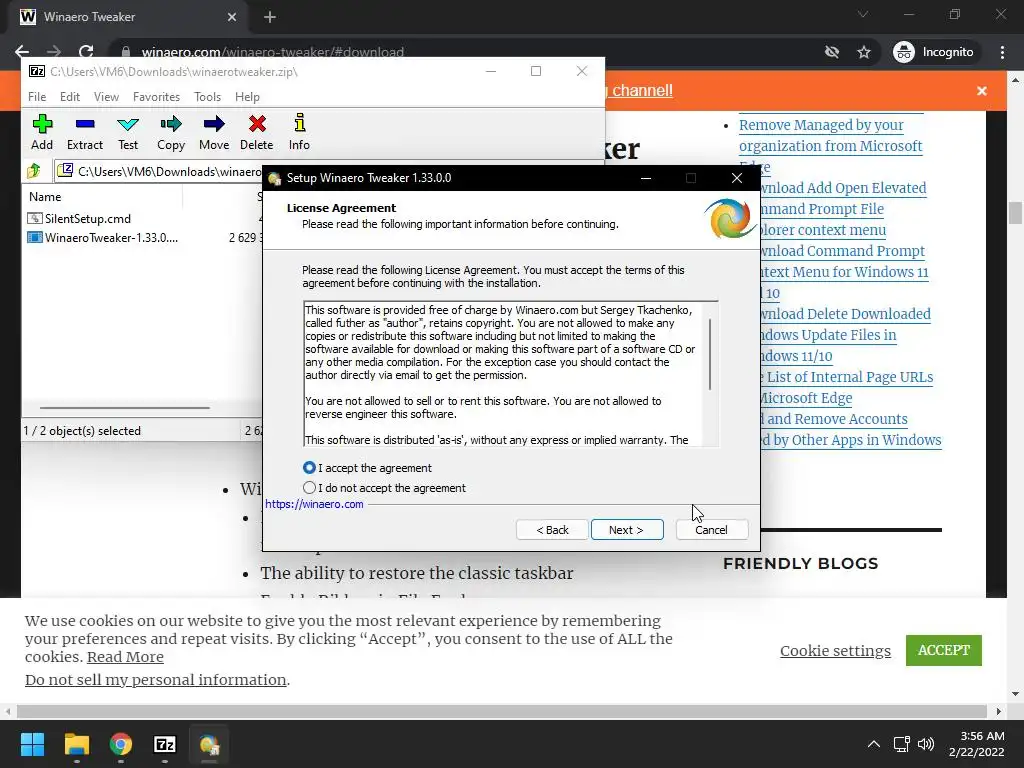Bookmark this page with the star icon
Screen dimensions: 1024x768
(x=864, y=52)
